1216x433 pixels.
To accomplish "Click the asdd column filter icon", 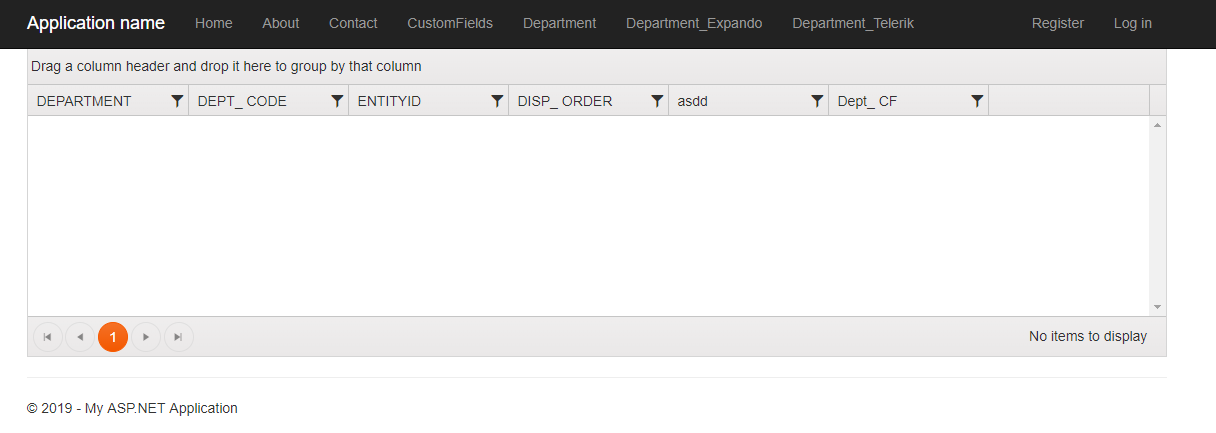I will pos(817,101).
